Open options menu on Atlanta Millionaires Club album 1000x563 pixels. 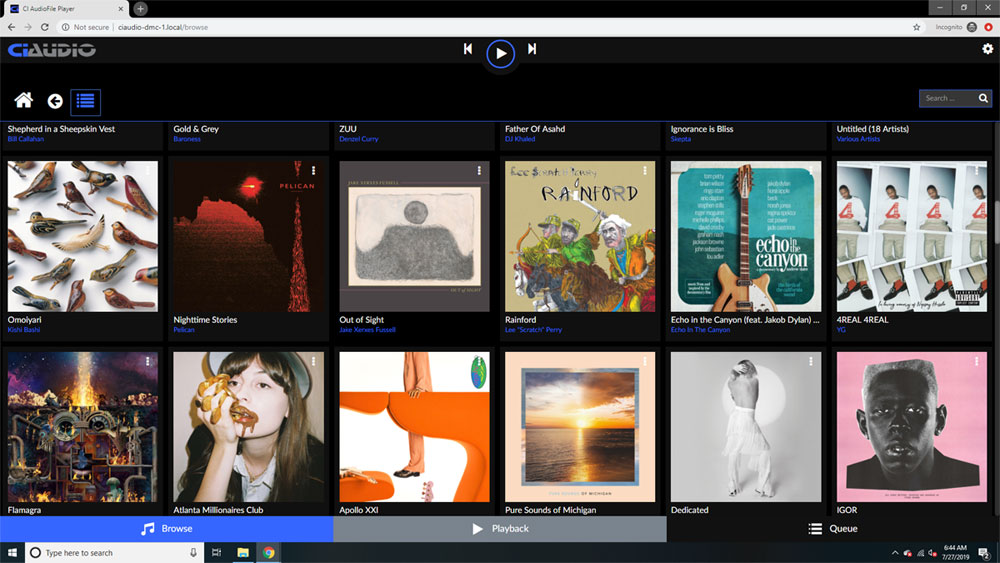click(x=313, y=361)
